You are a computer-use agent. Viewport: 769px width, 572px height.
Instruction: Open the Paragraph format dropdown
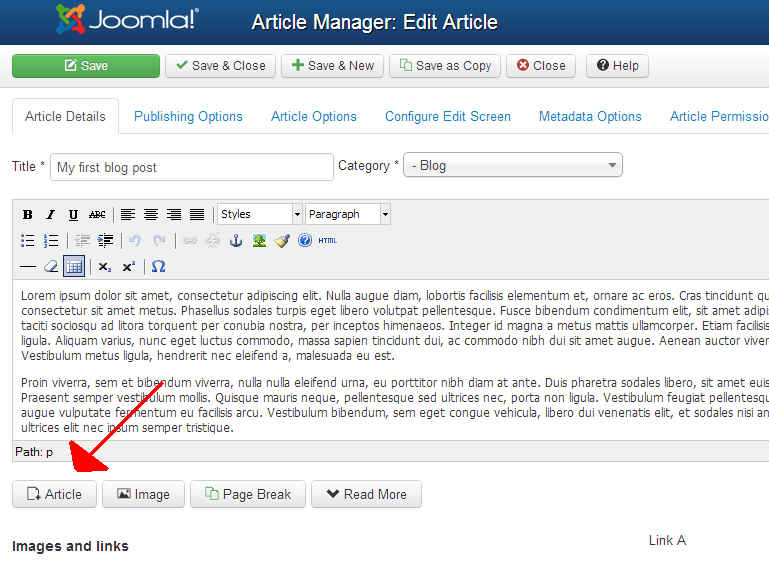pos(348,214)
